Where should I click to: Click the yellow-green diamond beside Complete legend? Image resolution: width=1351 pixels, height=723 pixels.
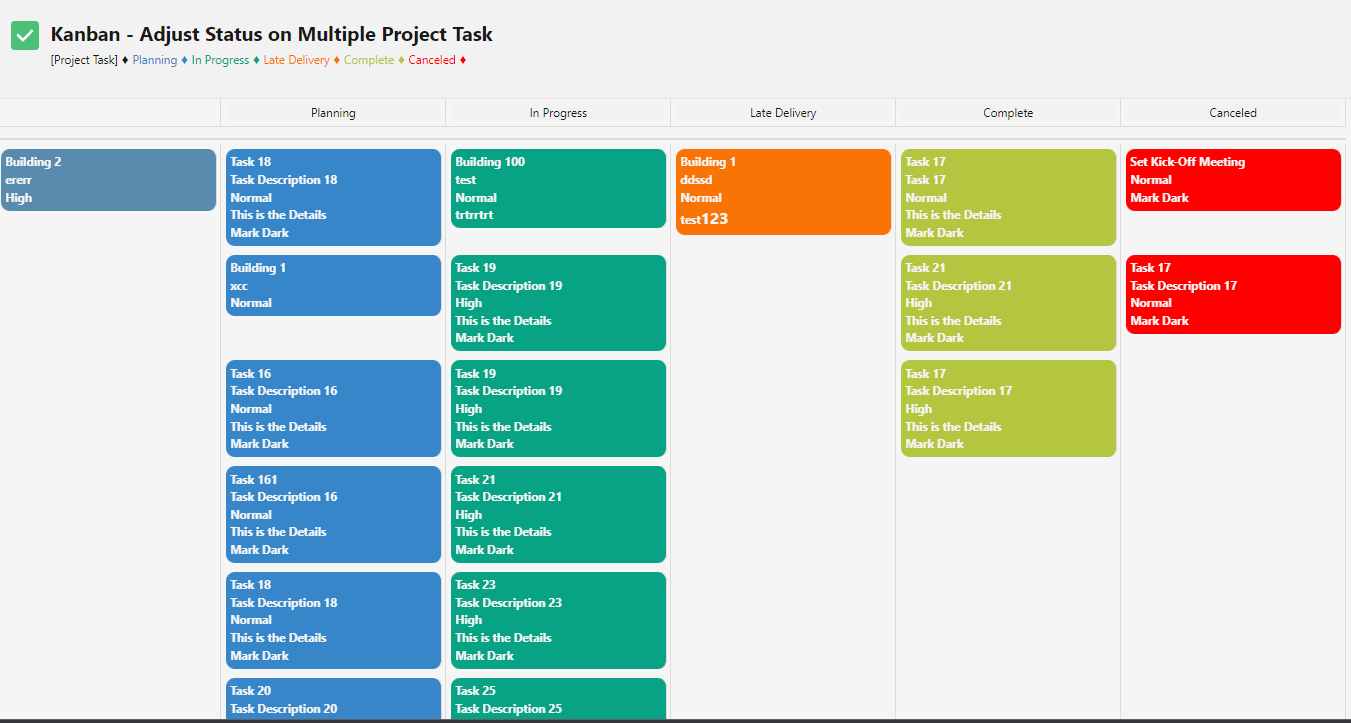click(x=400, y=59)
